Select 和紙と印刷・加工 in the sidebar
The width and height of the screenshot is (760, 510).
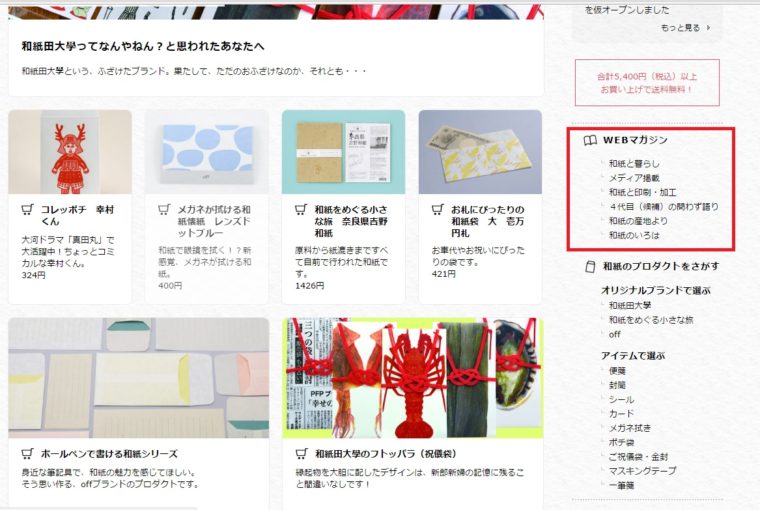tap(642, 192)
